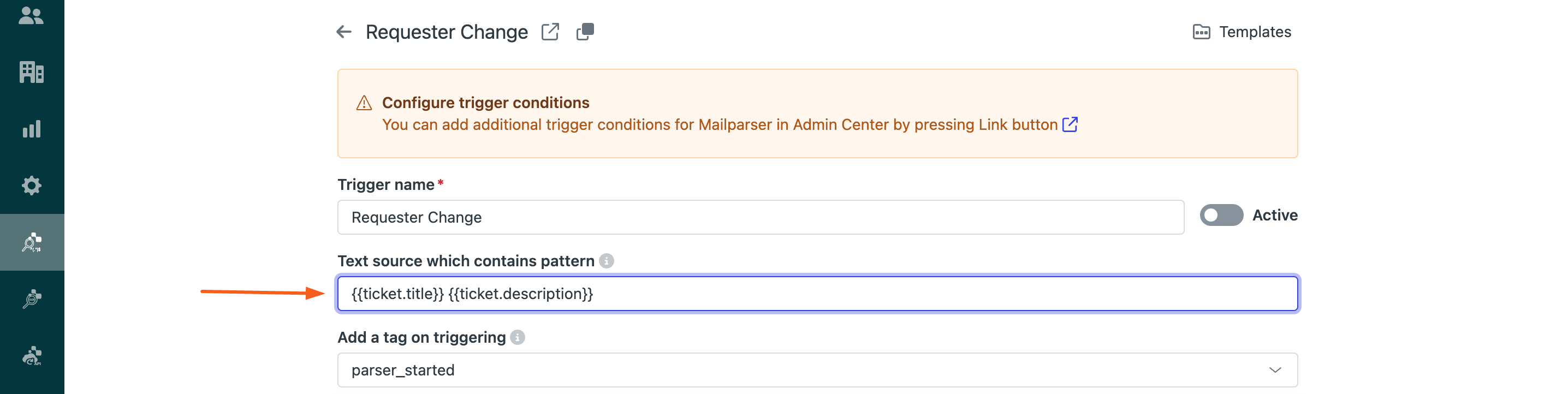Follow the Admin Center link icon

(1070, 124)
